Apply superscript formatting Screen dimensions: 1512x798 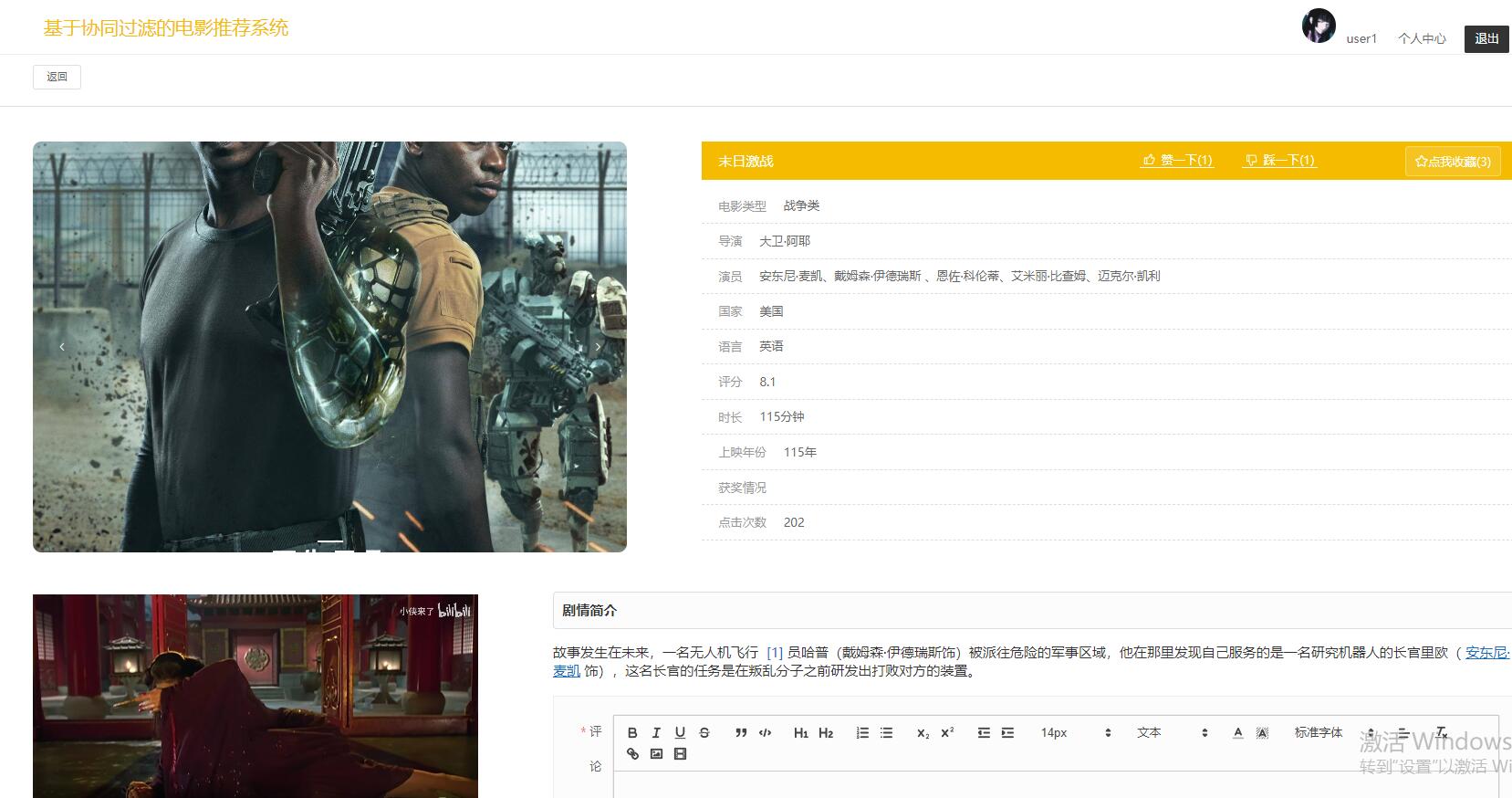947,732
